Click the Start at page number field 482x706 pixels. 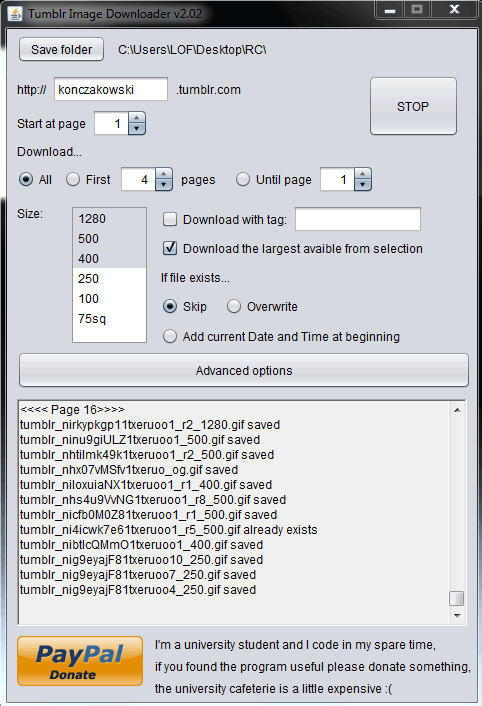coord(112,123)
